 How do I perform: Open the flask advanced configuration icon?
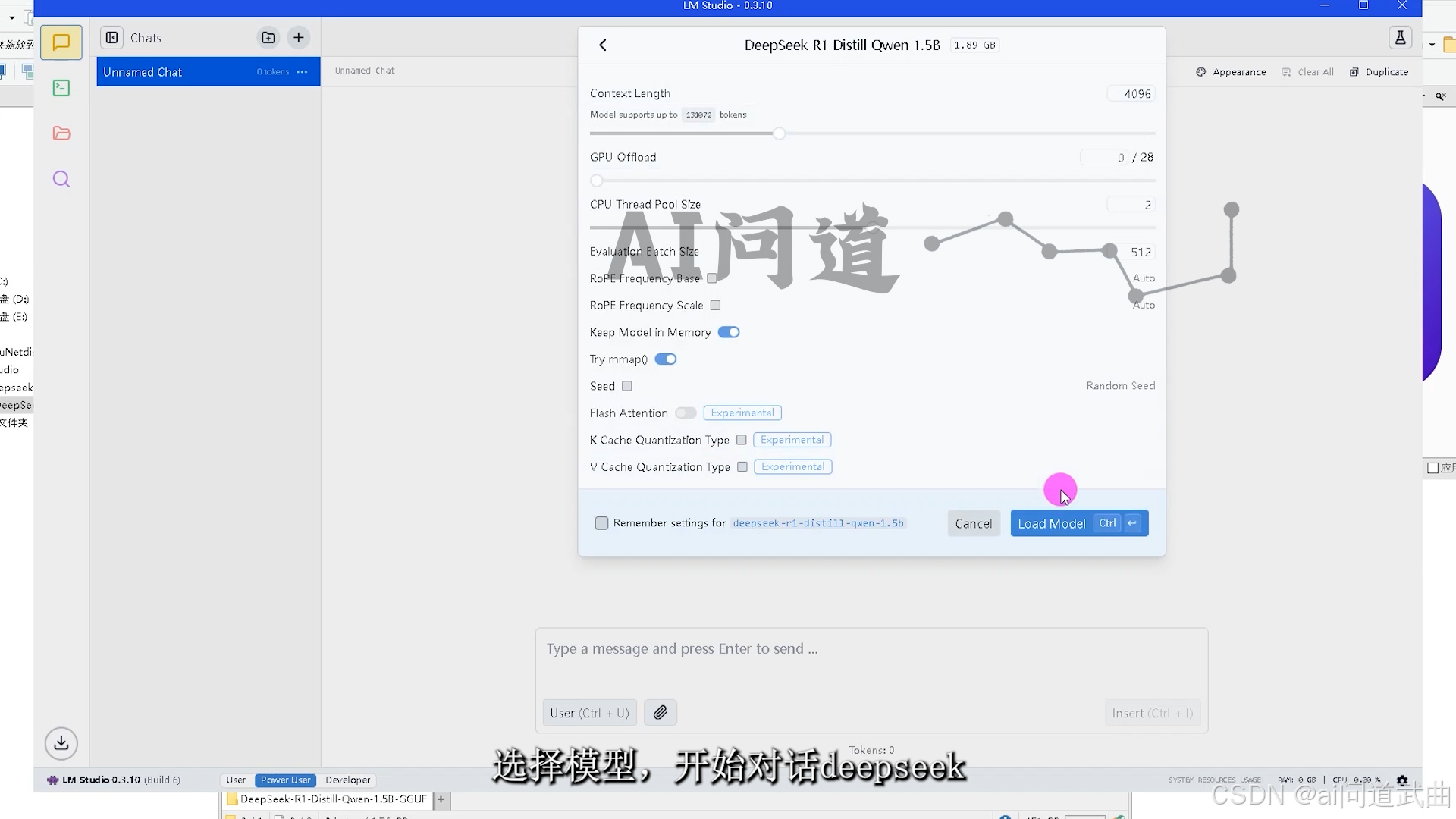tap(1400, 37)
